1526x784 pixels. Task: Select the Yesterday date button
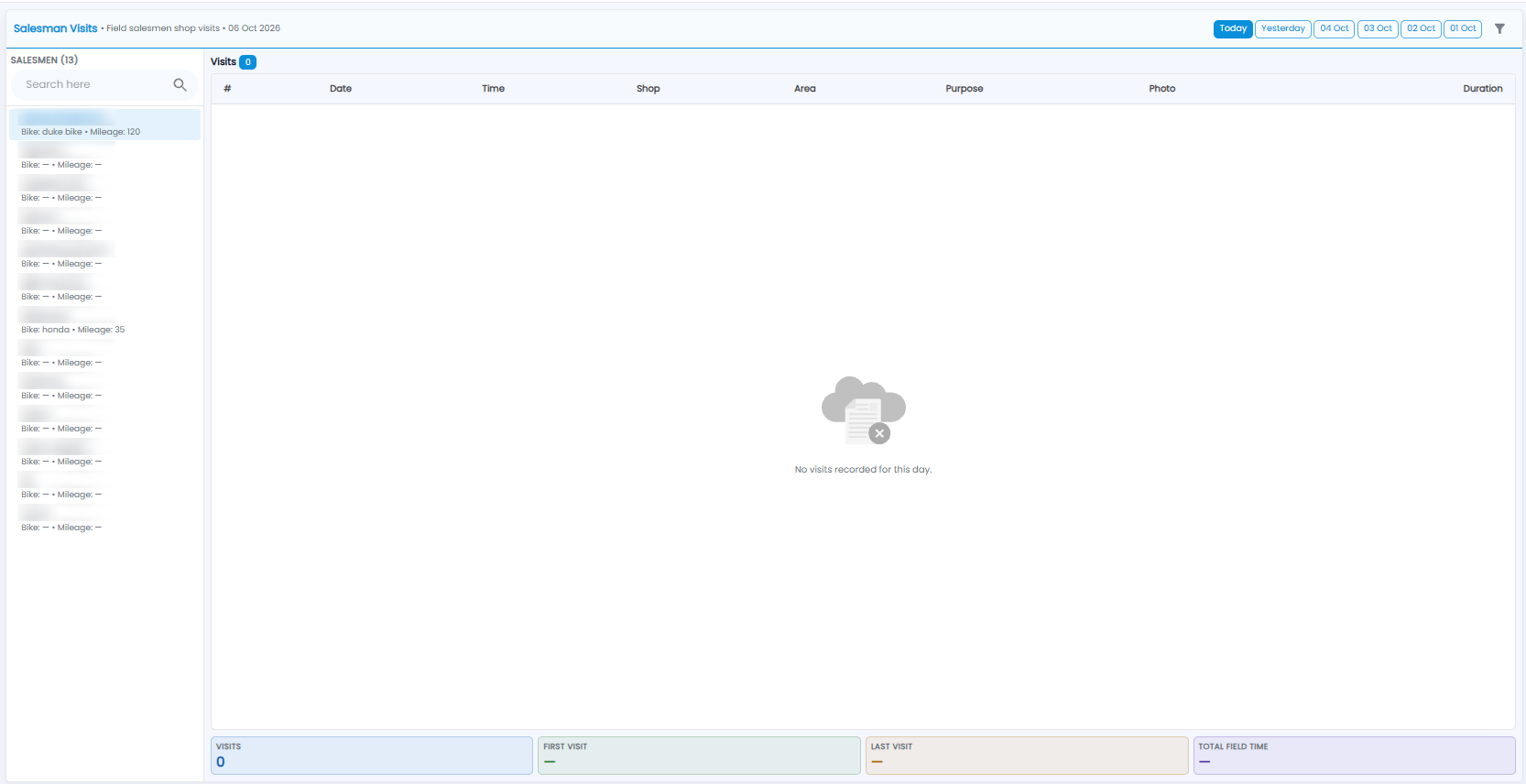coord(1282,28)
